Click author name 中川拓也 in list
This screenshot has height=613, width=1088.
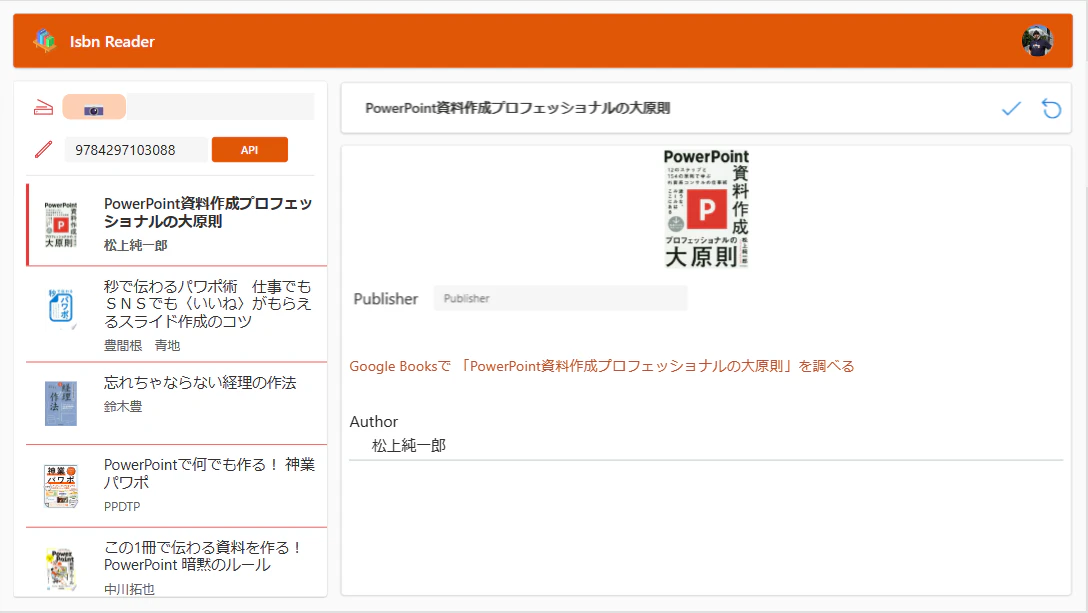click(x=129, y=589)
